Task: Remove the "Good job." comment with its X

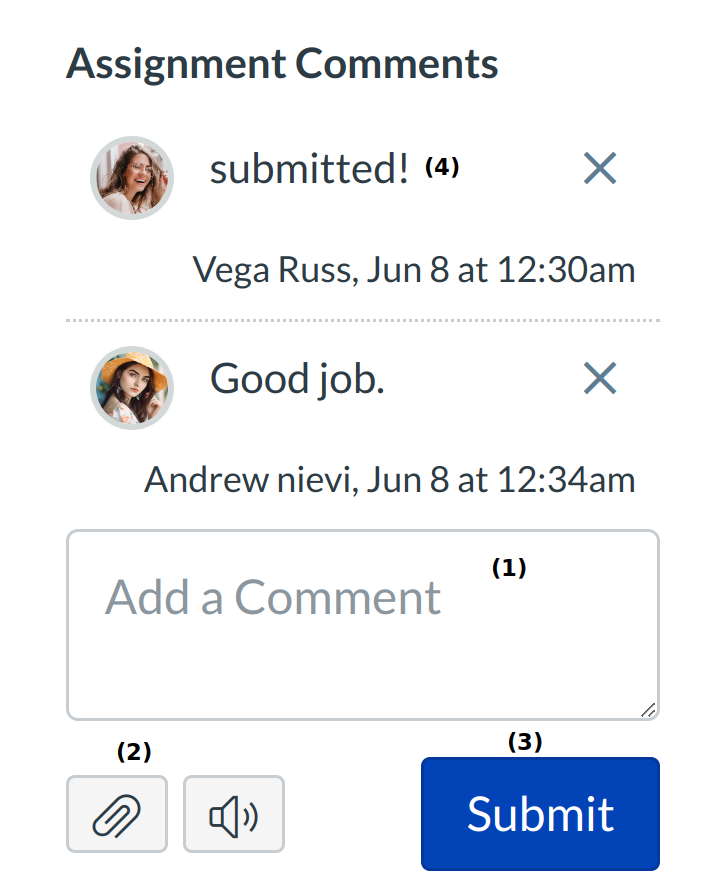Action: 600,378
